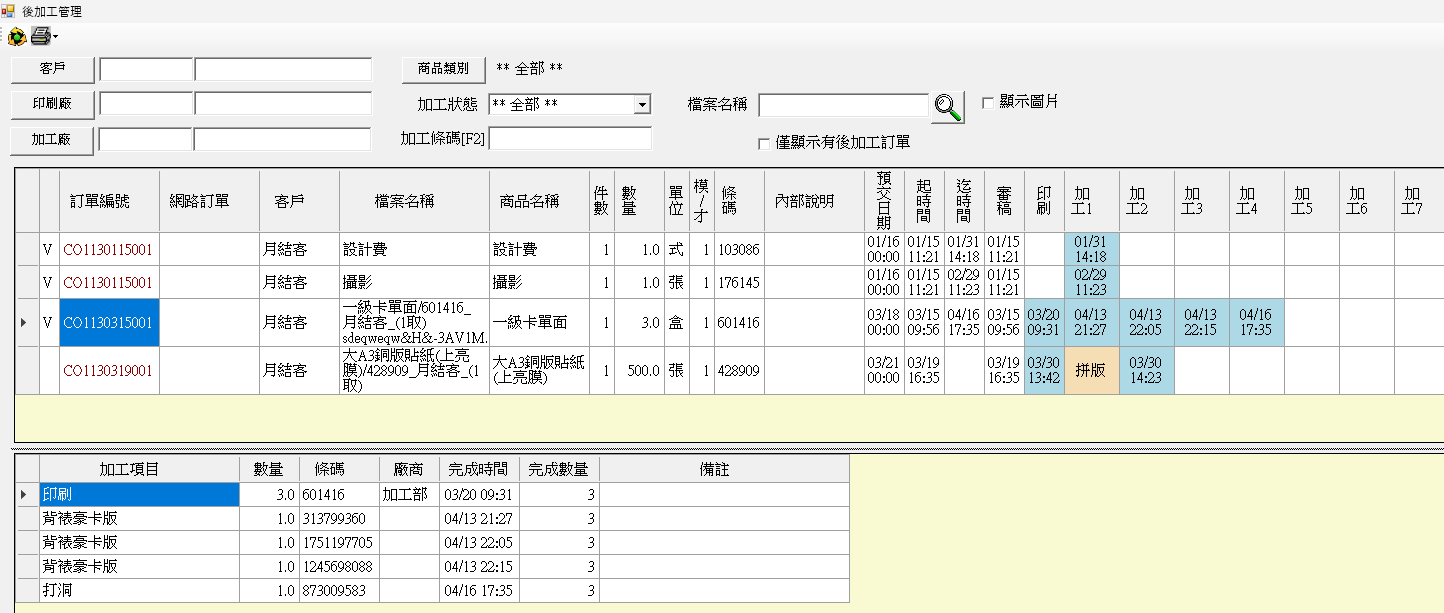
Task: Focus the narrow code field beside 加工廠
Action: tap(146, 140)
